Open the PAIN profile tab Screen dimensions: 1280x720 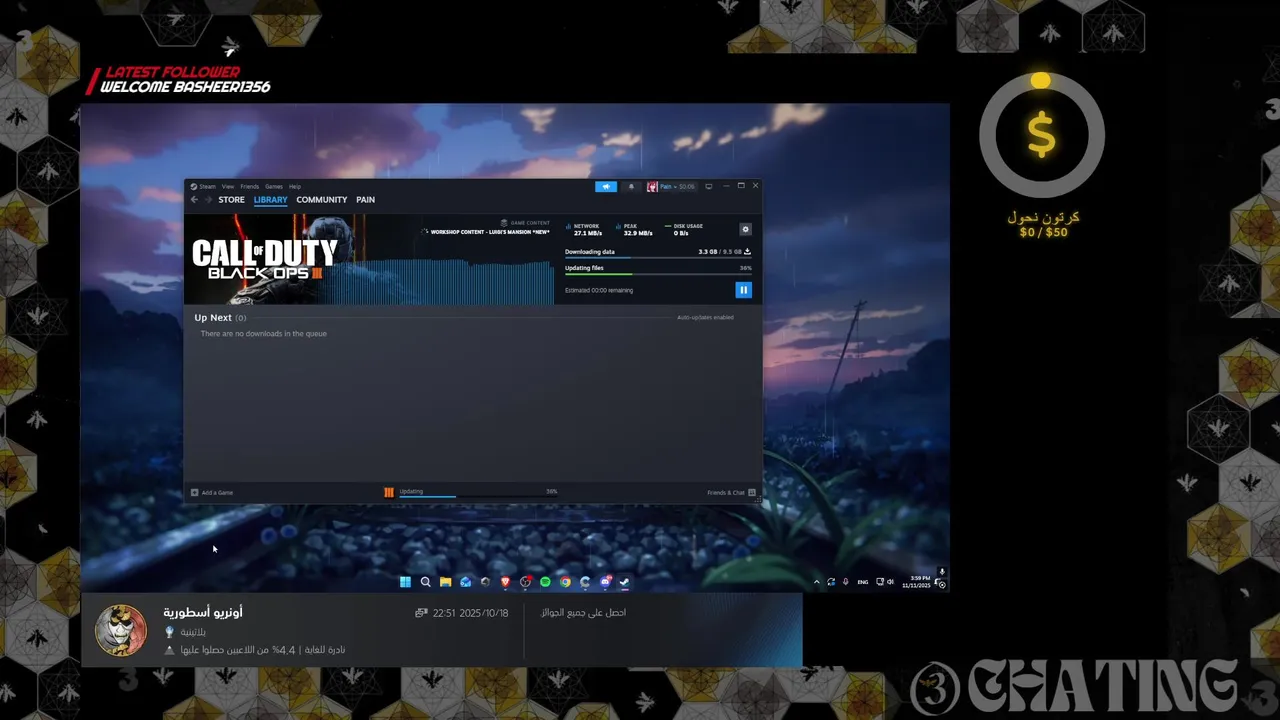(x=365, y=200)
